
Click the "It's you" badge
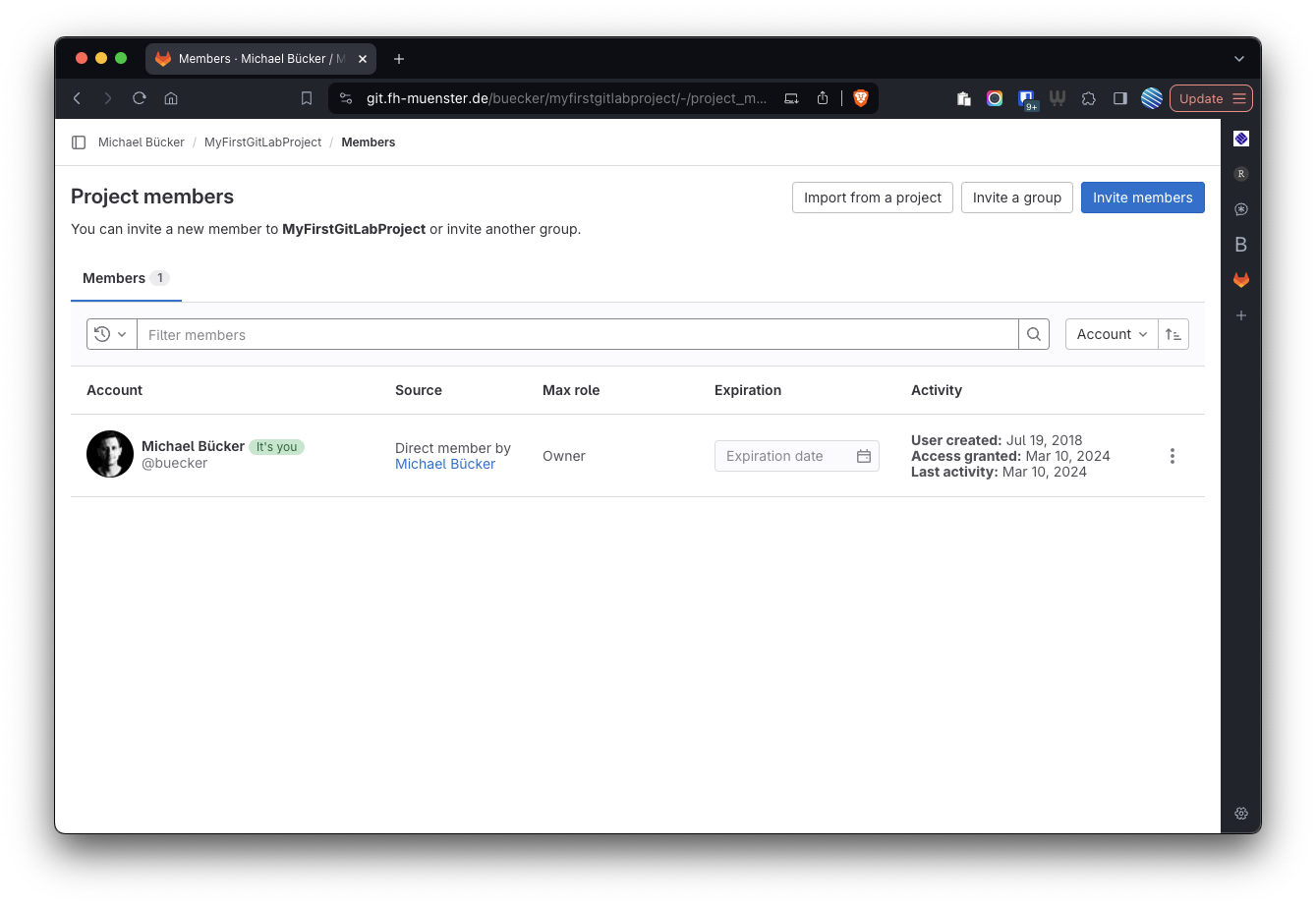pos(277,447)
